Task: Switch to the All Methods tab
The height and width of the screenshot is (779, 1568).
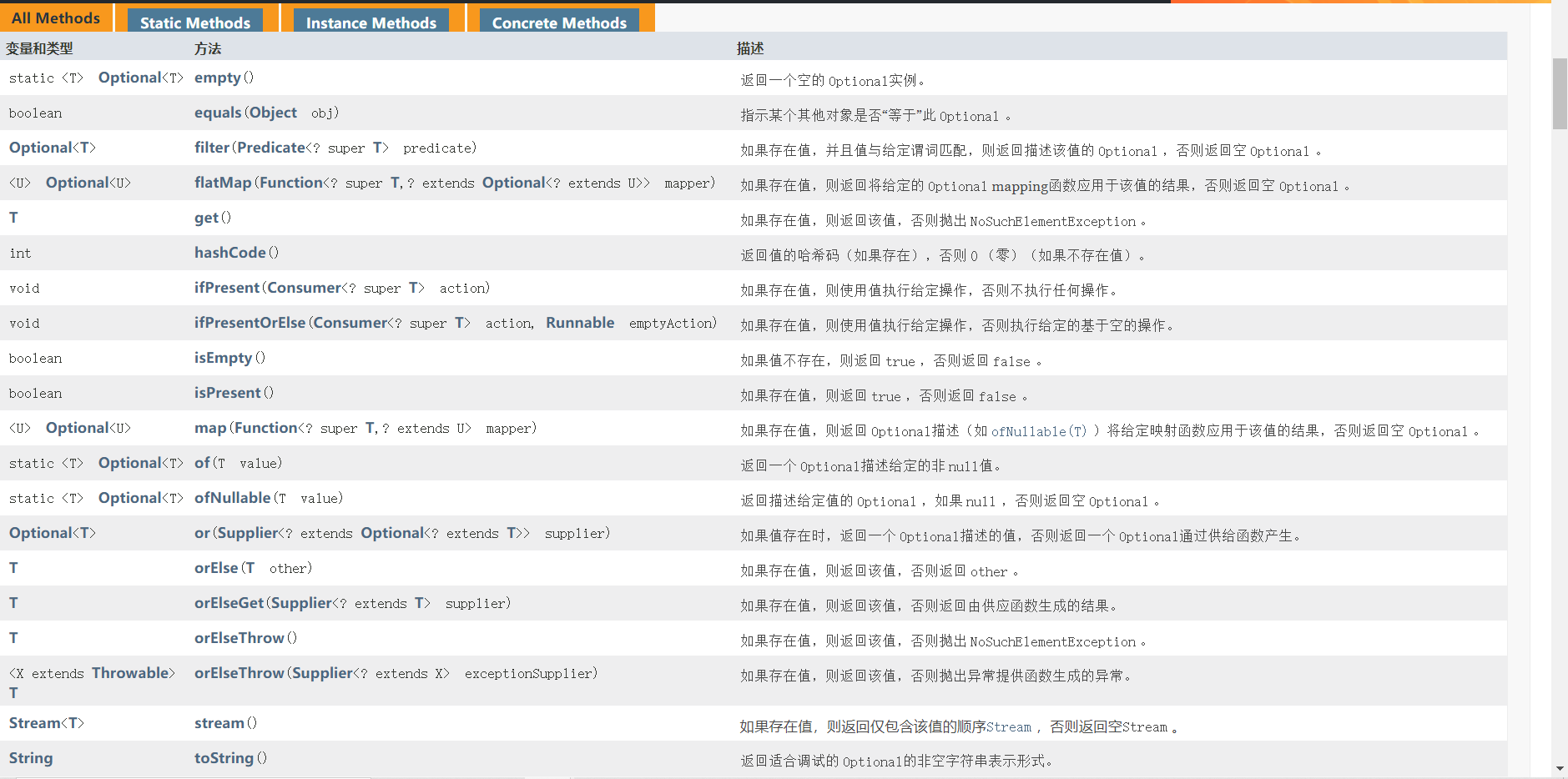Action: pyautogui.click(x=56, y=18)
